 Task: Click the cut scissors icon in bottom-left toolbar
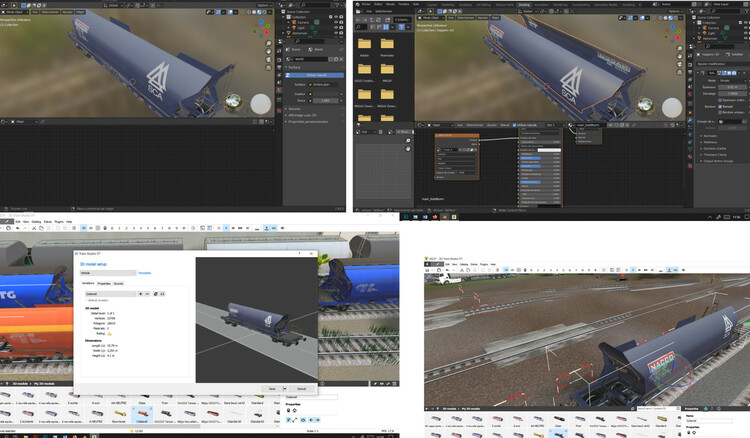[x=34, y=228]
